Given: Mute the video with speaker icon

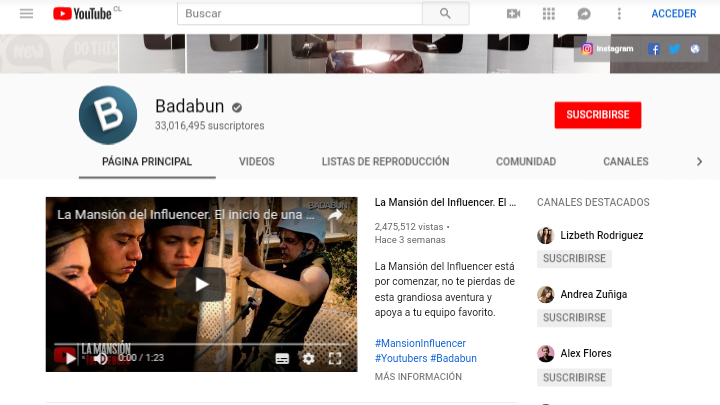Looking at the screenshot, I should [x=100, y=358].
